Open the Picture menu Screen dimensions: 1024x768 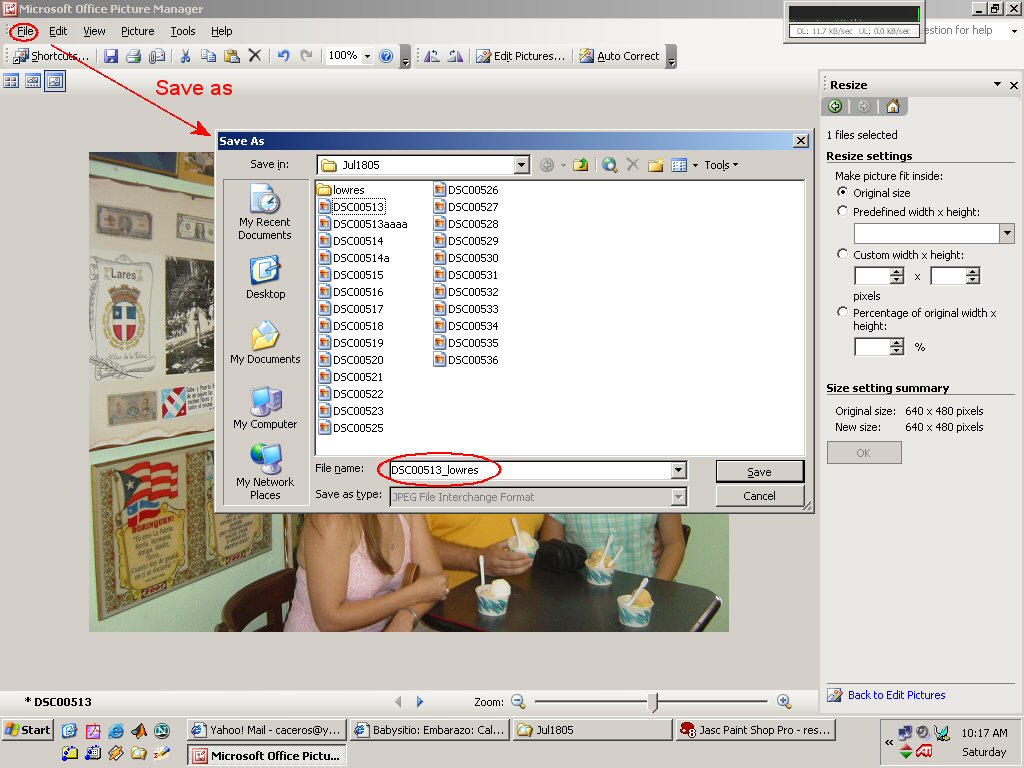137,31
